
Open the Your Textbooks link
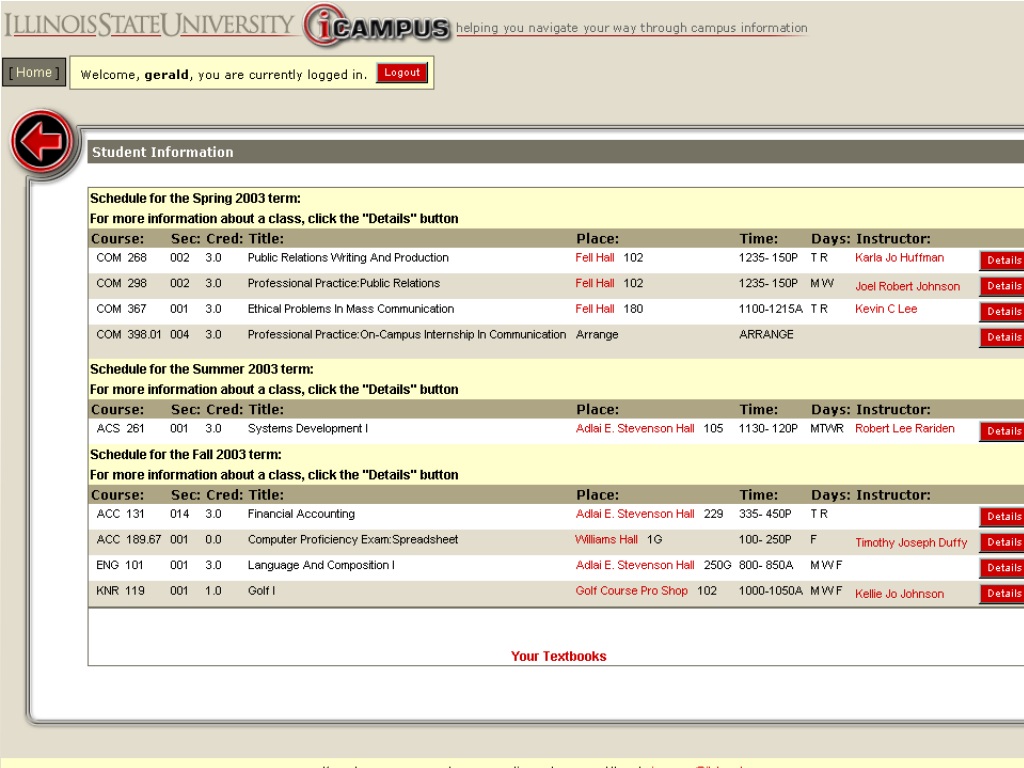(x=558, y=656)
